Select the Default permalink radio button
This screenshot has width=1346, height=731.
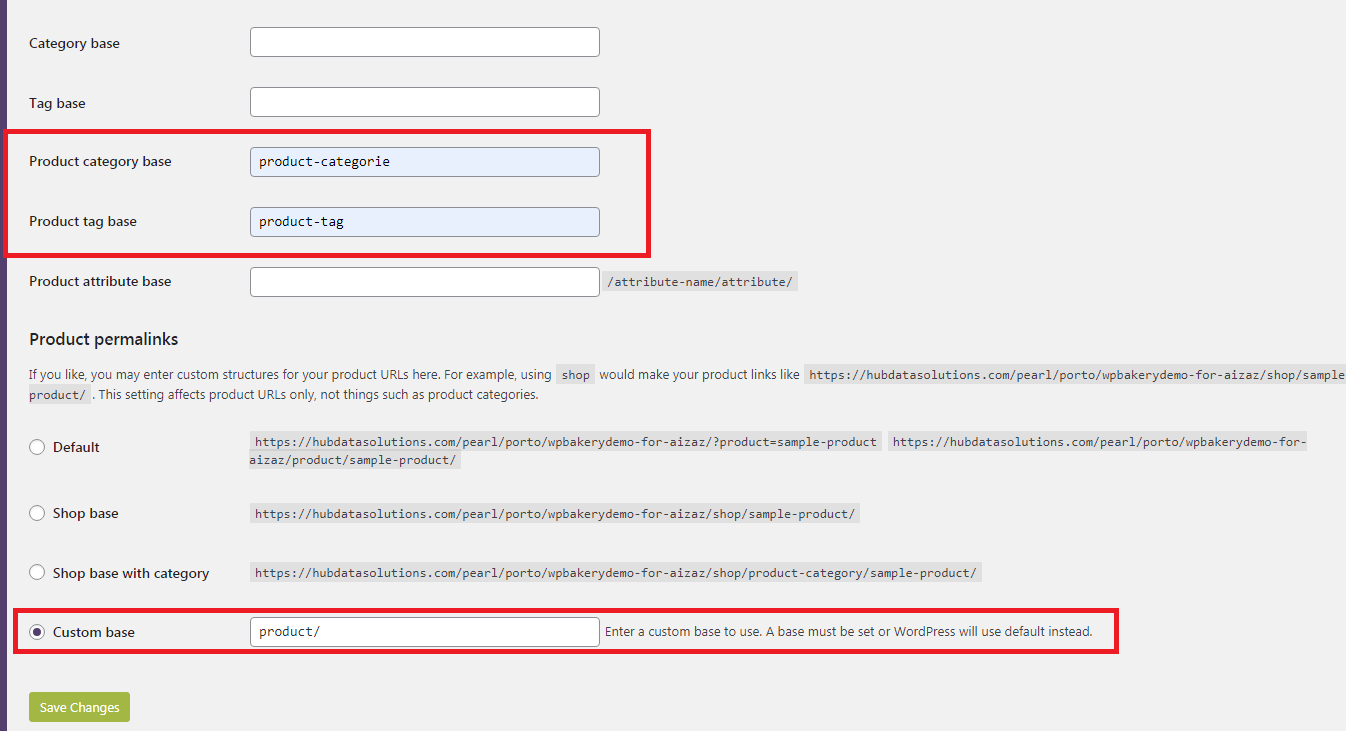tap(37, 447)
